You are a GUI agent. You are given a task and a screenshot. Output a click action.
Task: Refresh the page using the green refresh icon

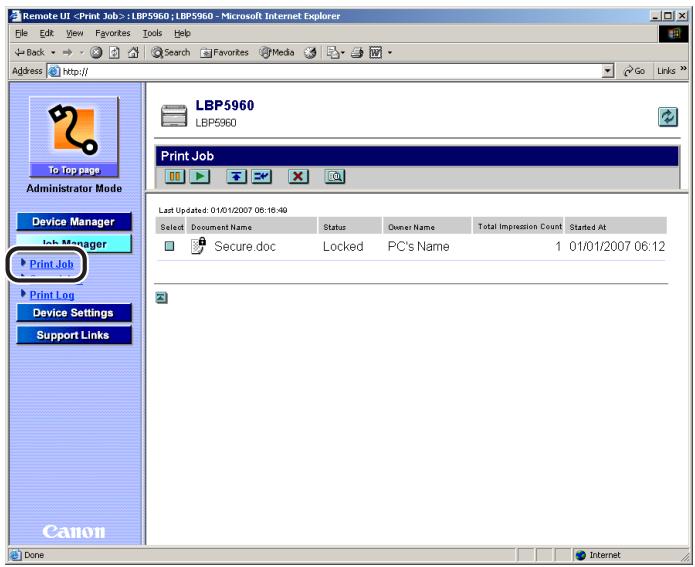tap(668, 117)
